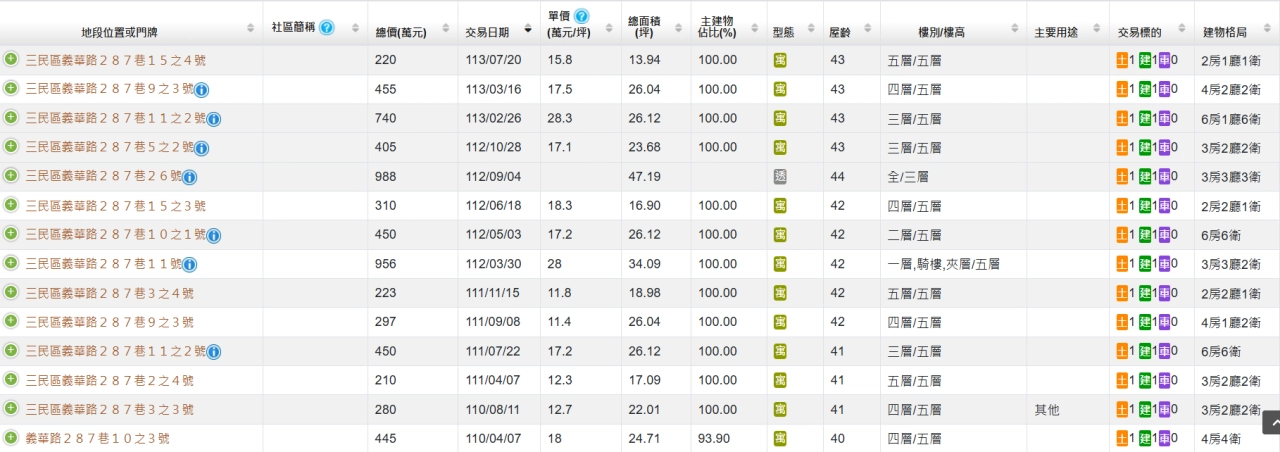Image resolution: width=1280 pixels, height=452 pixels.
Task: Click the help icon beside 社區簡稱 header
Action: click(327, 28)
